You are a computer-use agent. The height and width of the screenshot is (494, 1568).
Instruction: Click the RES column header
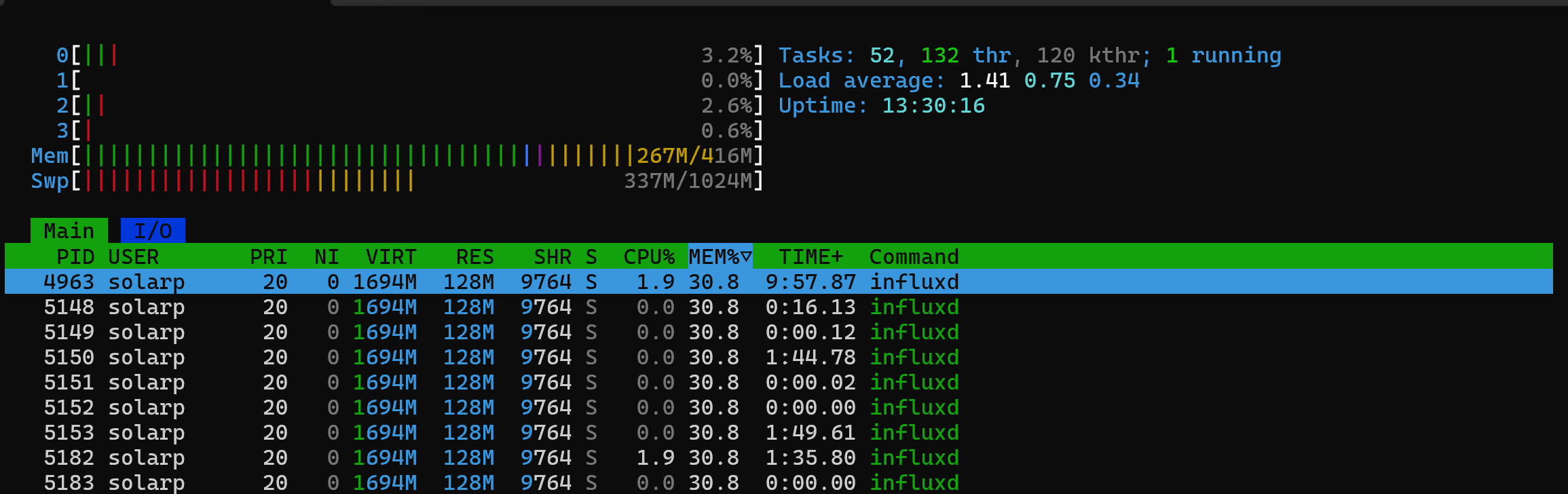pos(474,256)
